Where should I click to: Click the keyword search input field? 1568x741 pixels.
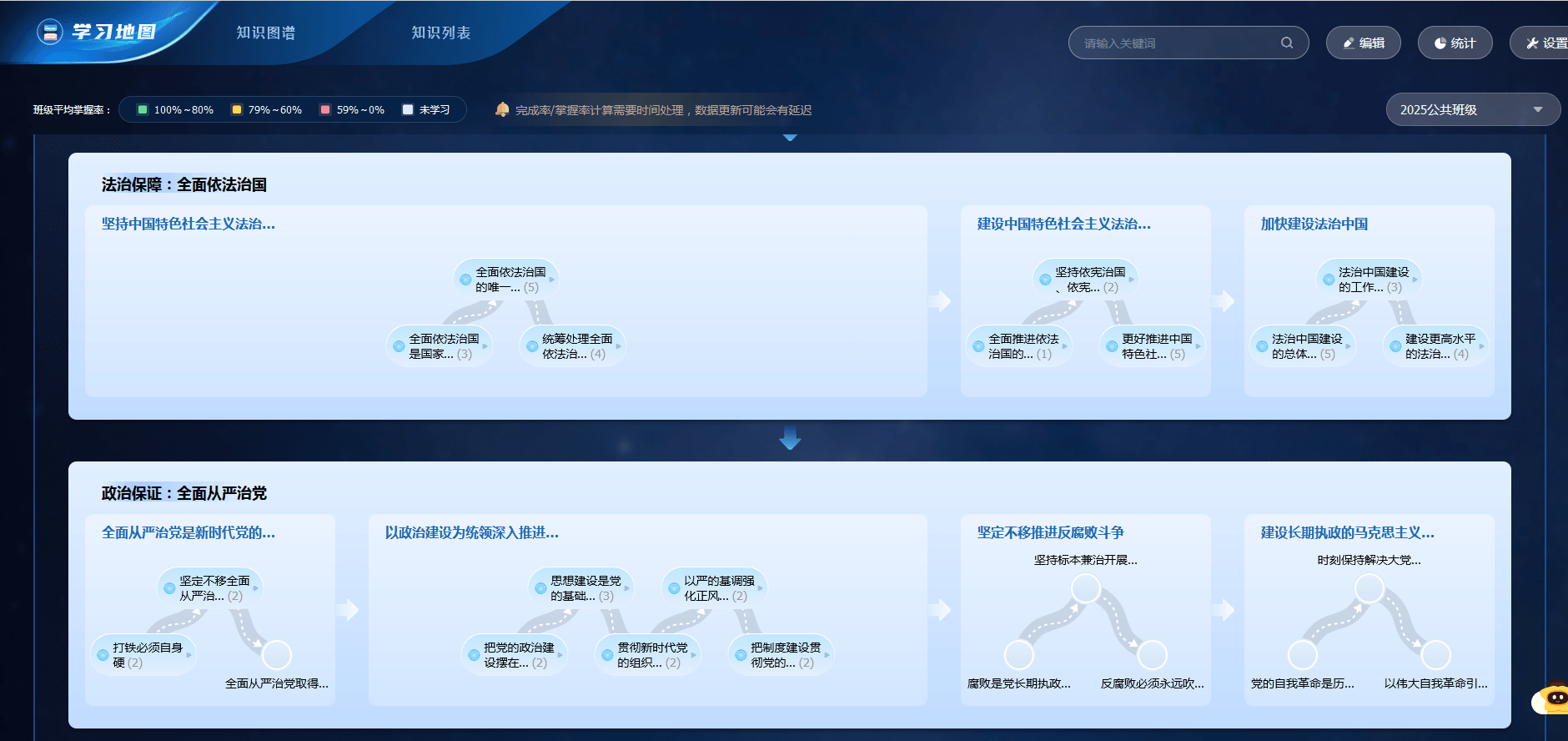(1176, 43)
